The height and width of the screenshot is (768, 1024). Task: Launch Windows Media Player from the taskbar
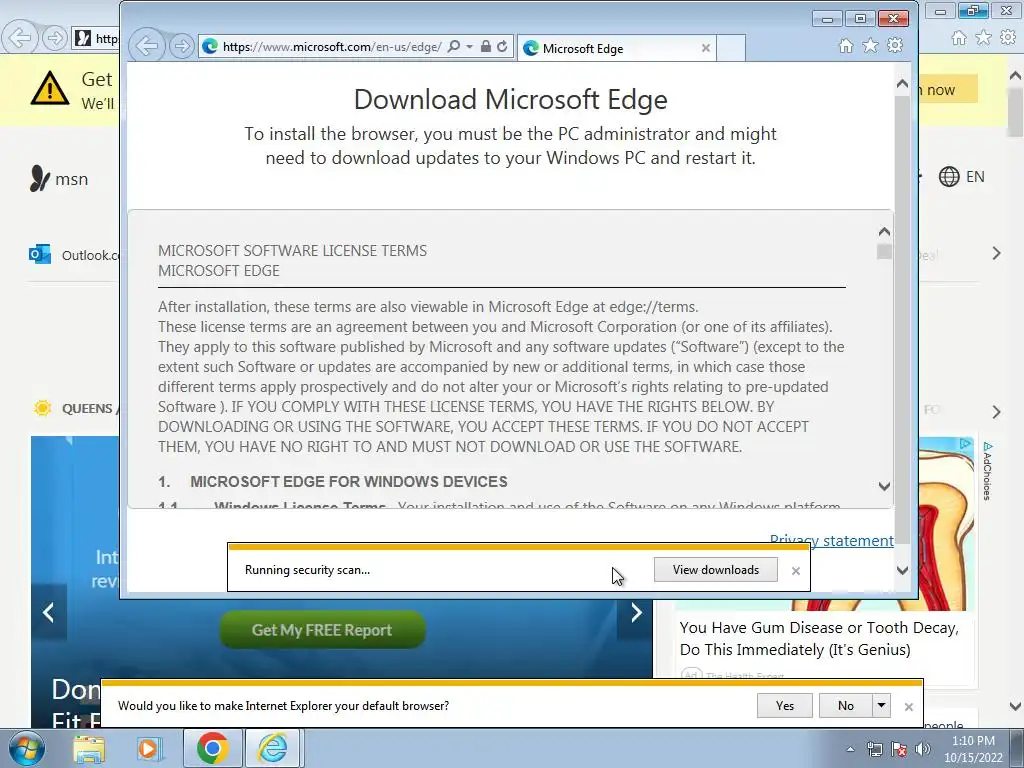point(149,748)
